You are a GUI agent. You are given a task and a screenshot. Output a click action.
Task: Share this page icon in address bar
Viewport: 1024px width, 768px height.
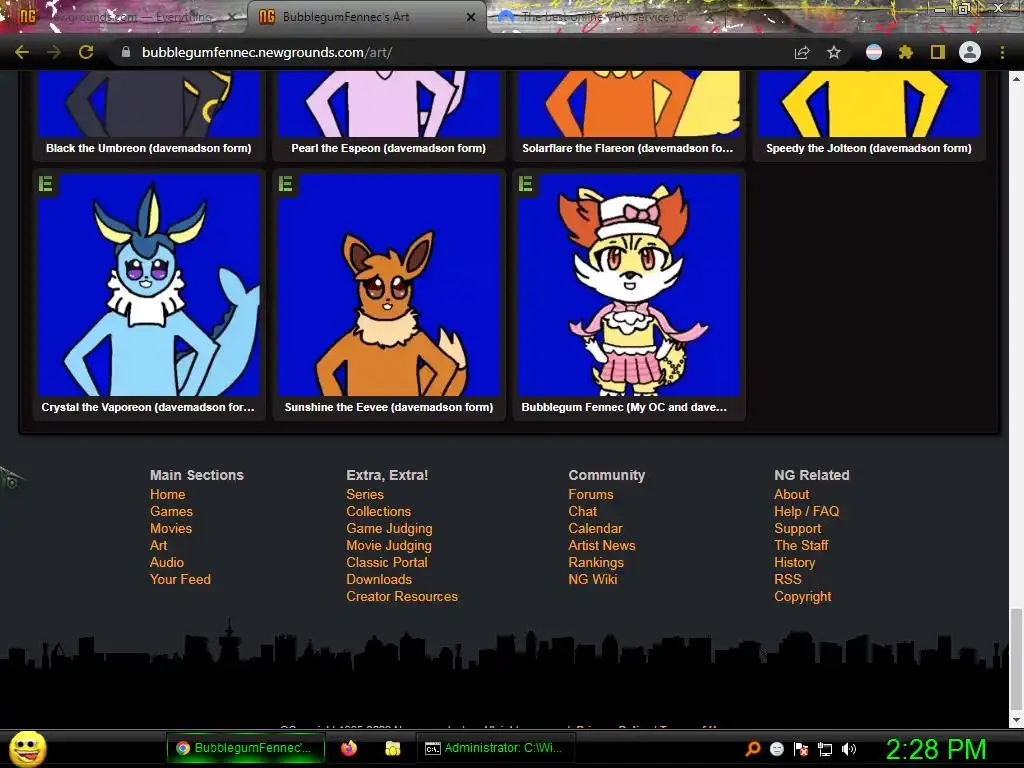tap(802, 52)
